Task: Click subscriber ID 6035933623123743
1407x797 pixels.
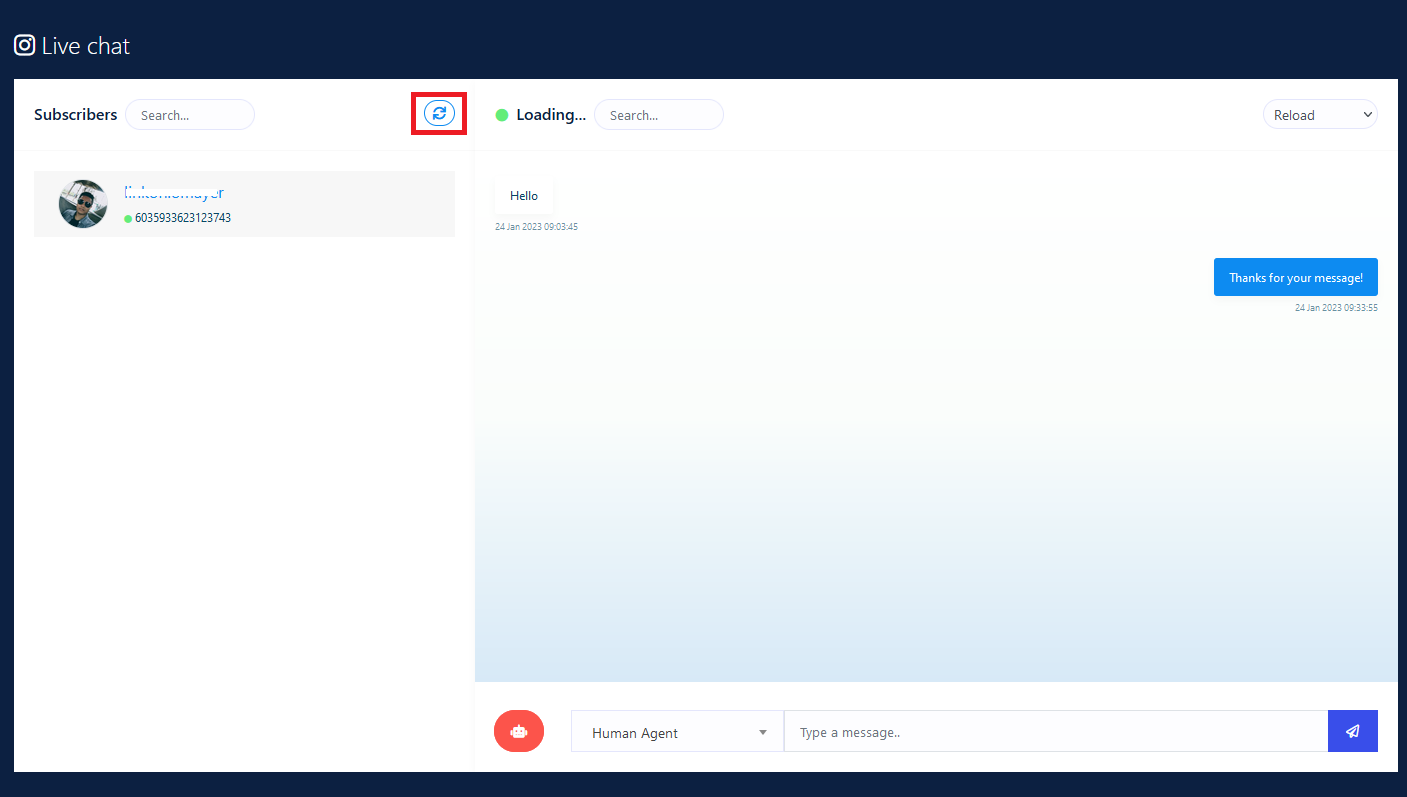Action: coord(183,218)
